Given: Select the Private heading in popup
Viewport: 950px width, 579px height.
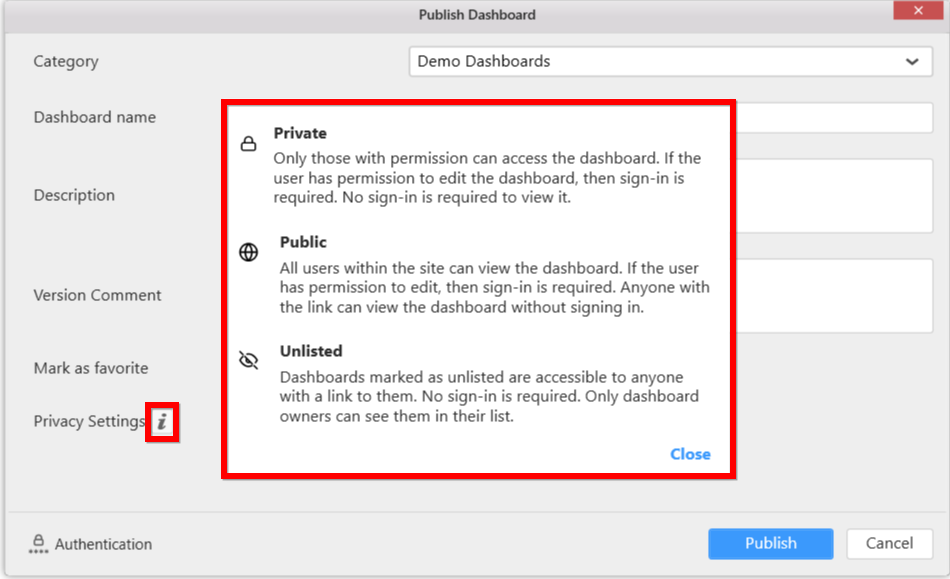Looking at the screenshot, I should point(300,133).
